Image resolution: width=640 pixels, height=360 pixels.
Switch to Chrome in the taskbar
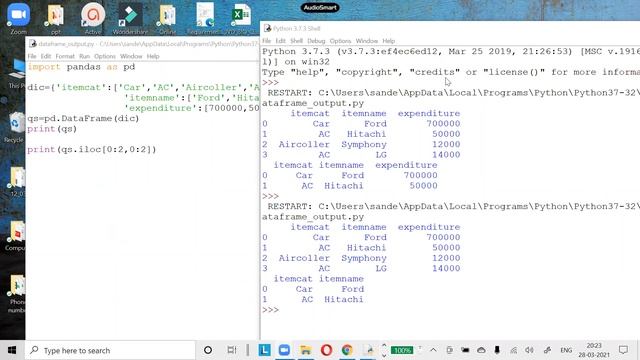pos(347,350)
